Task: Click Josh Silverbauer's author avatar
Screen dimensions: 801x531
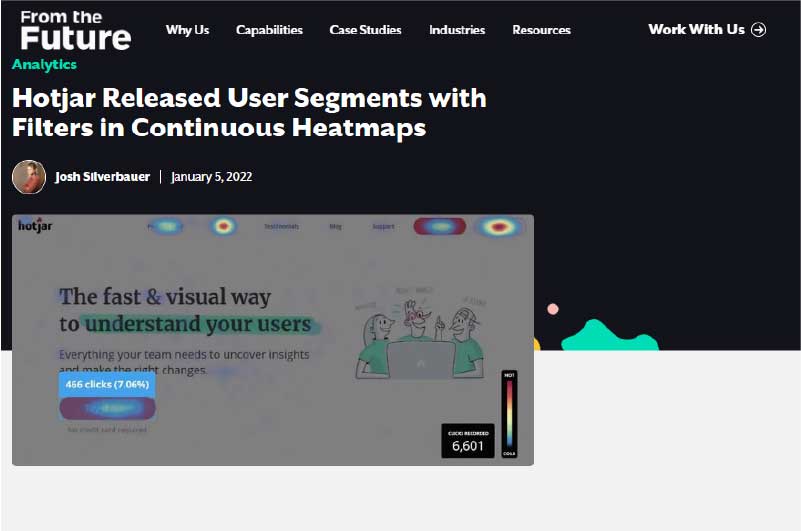Action: [29, 177]
